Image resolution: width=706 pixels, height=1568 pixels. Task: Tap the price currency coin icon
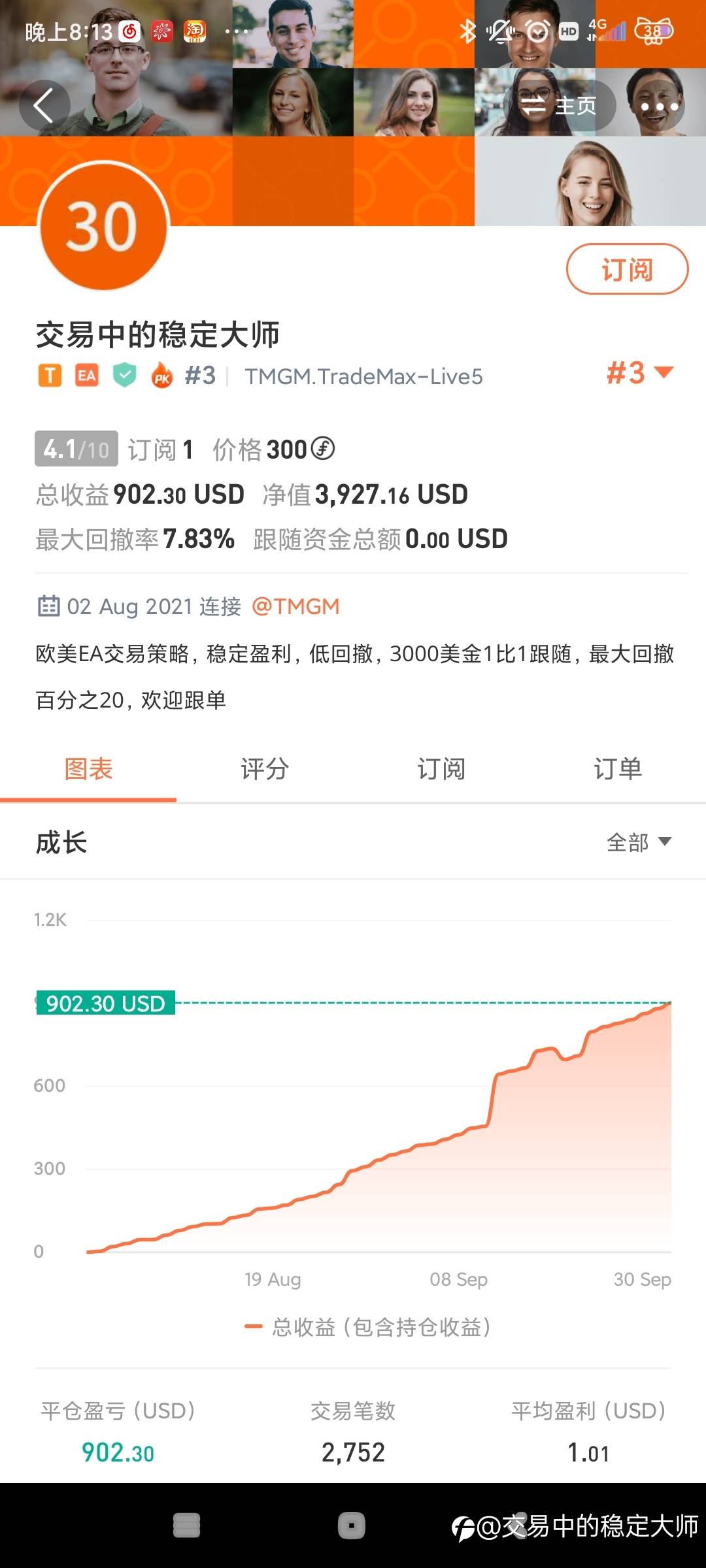(322, 449)
